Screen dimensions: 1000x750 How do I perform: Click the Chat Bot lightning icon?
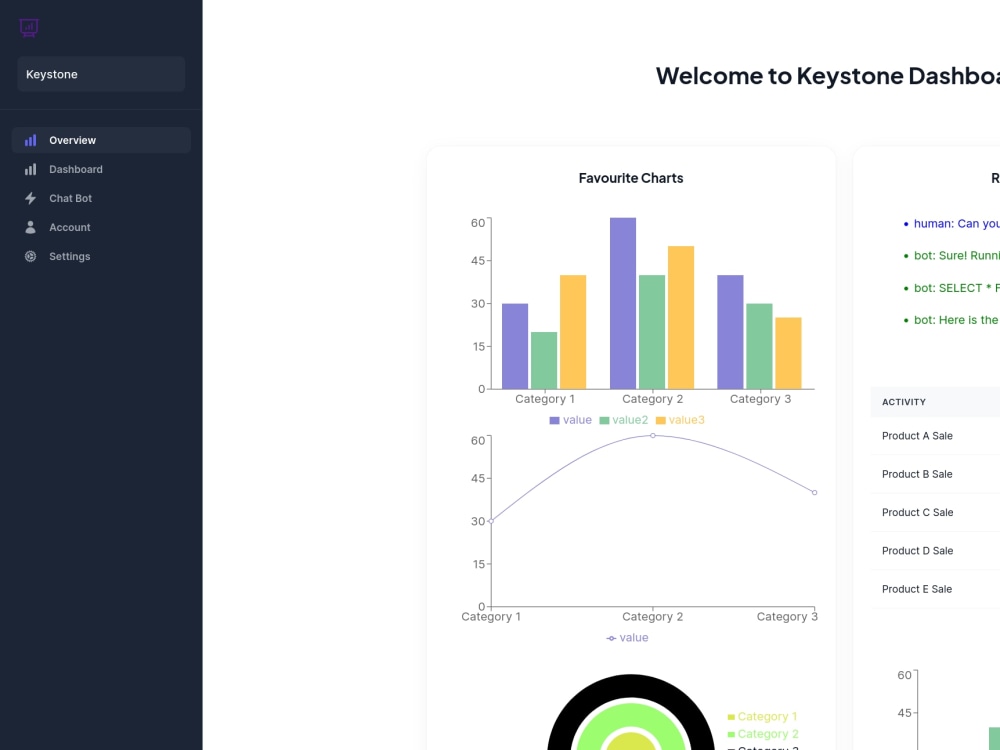(x=30, y=198)
